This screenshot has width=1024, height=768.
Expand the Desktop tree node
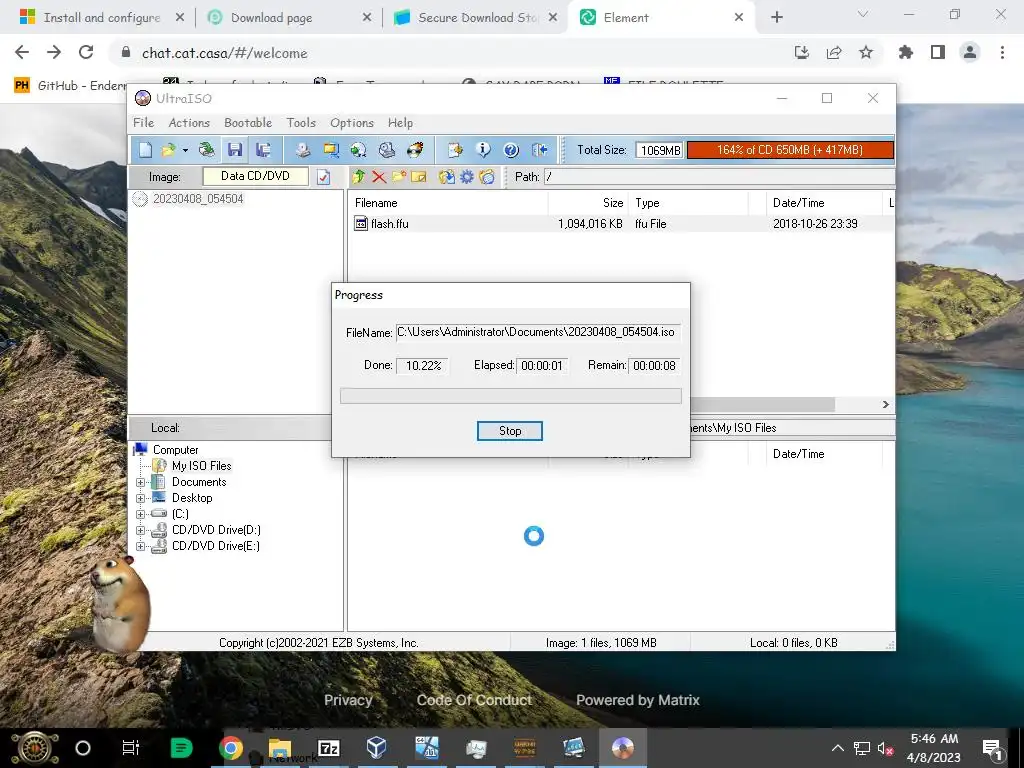click(x=140, y=498)
